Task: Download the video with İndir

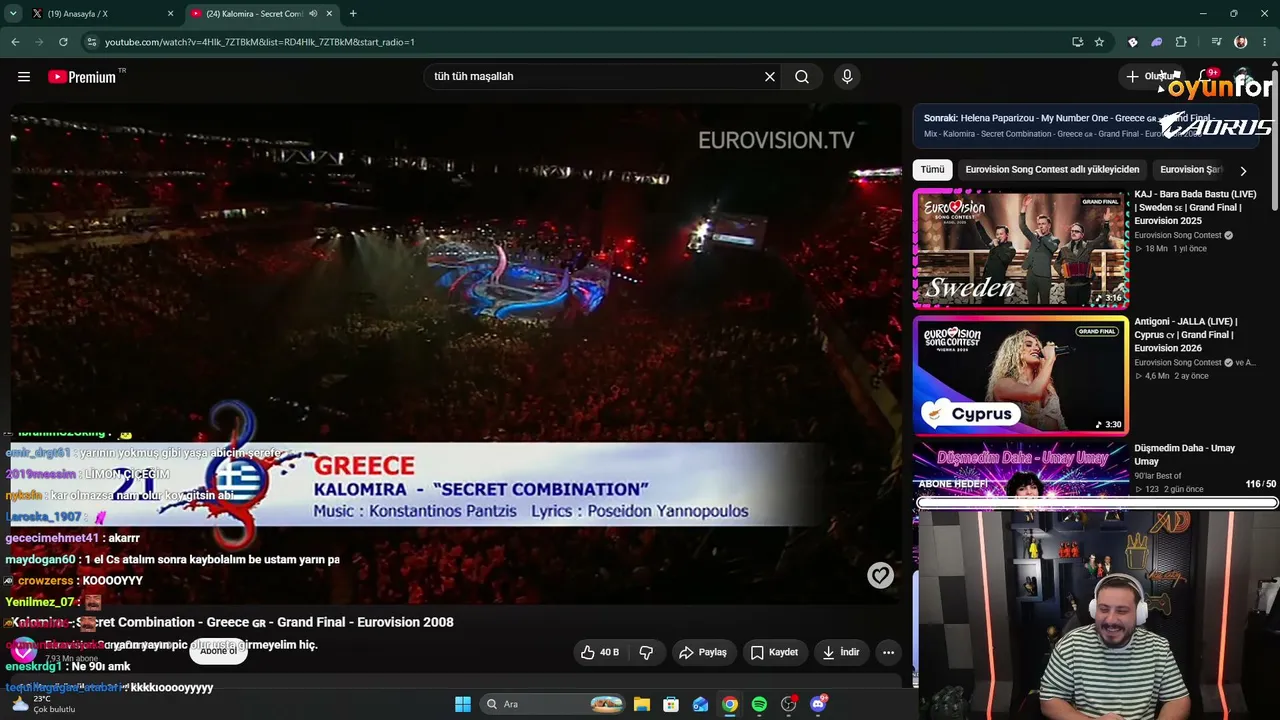Action: point(841,653)
